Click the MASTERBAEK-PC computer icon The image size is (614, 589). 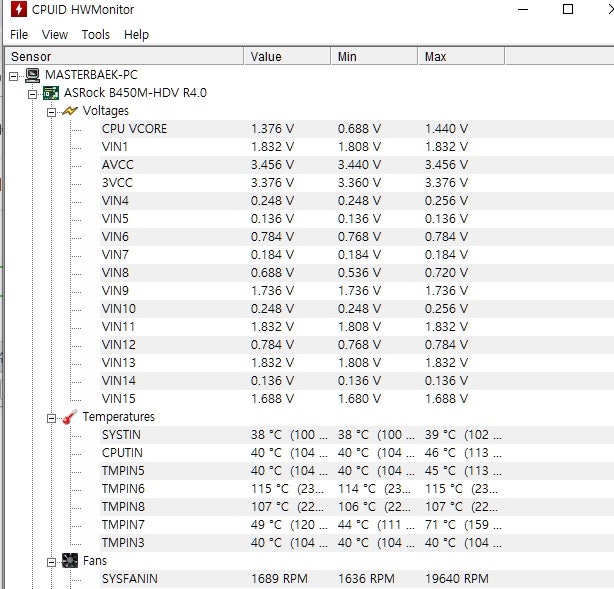pos(31,75)
